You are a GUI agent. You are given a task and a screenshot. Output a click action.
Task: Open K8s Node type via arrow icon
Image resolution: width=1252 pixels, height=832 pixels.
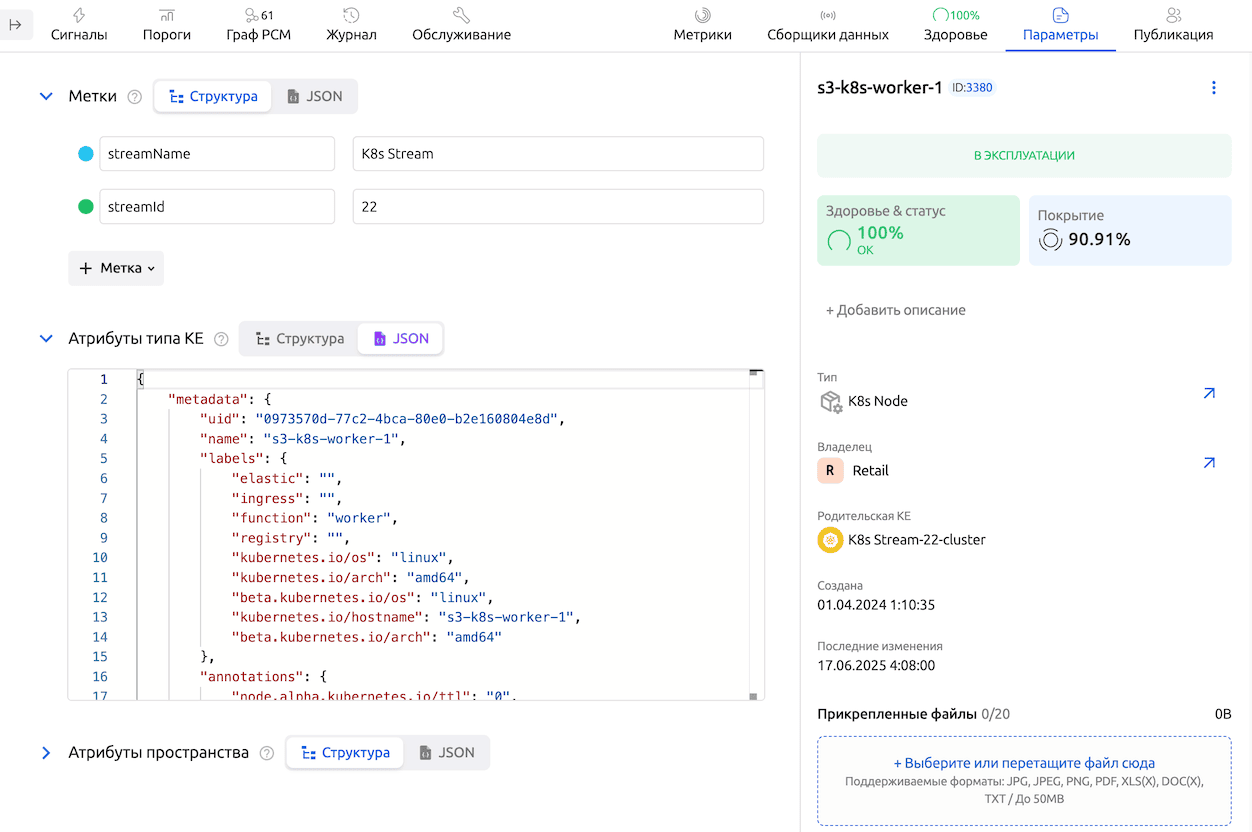pyautogui.click(x=1209, y=394)
